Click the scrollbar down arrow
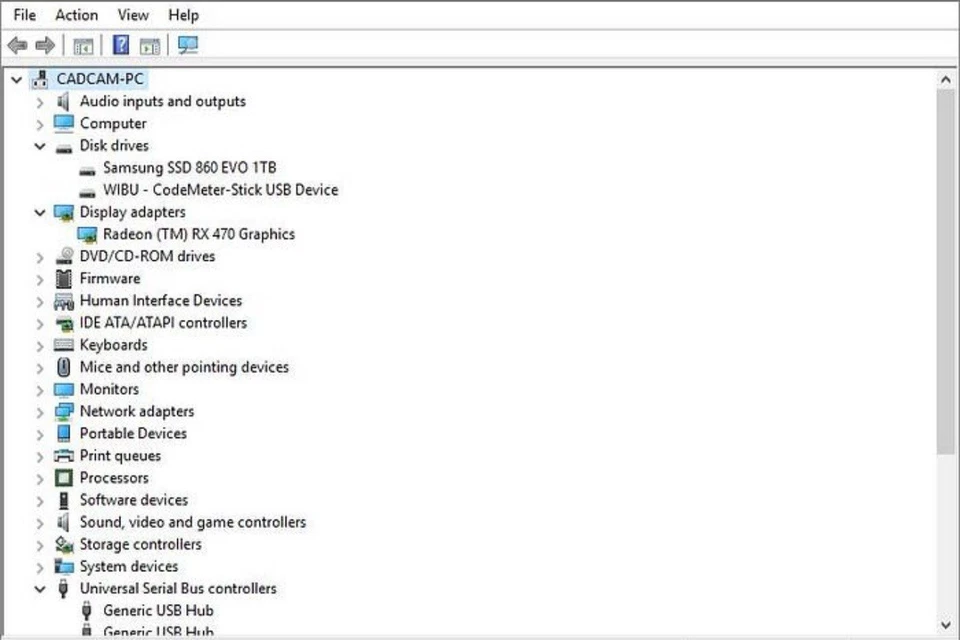 [946, 623]
